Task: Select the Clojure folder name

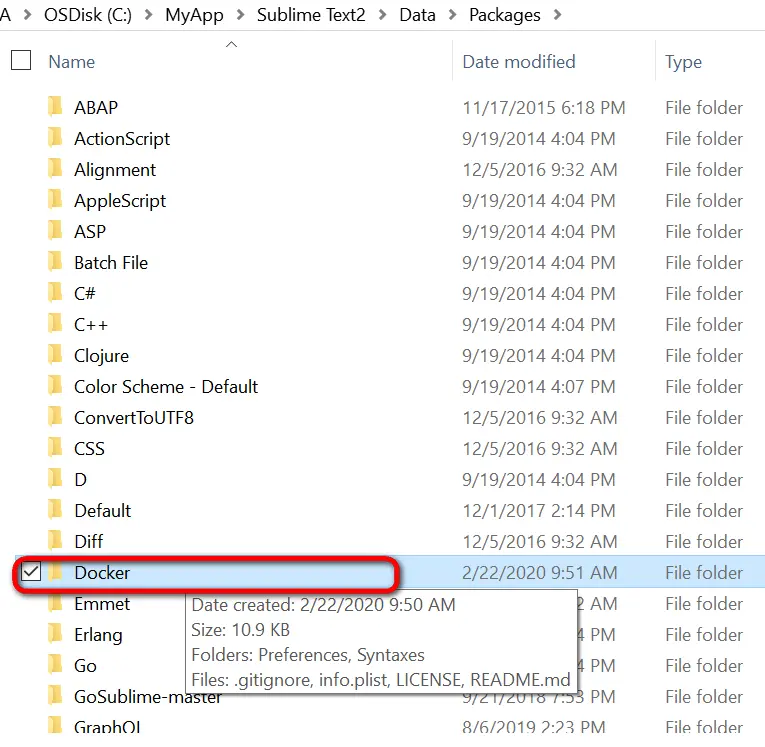Action: [101, 356]
